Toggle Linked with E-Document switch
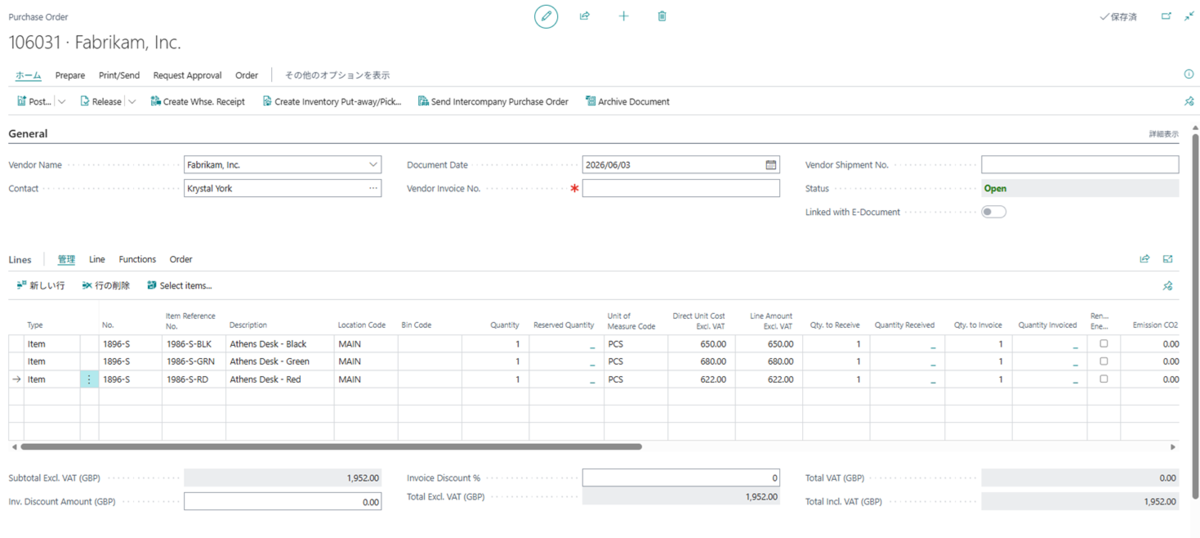 993,211
